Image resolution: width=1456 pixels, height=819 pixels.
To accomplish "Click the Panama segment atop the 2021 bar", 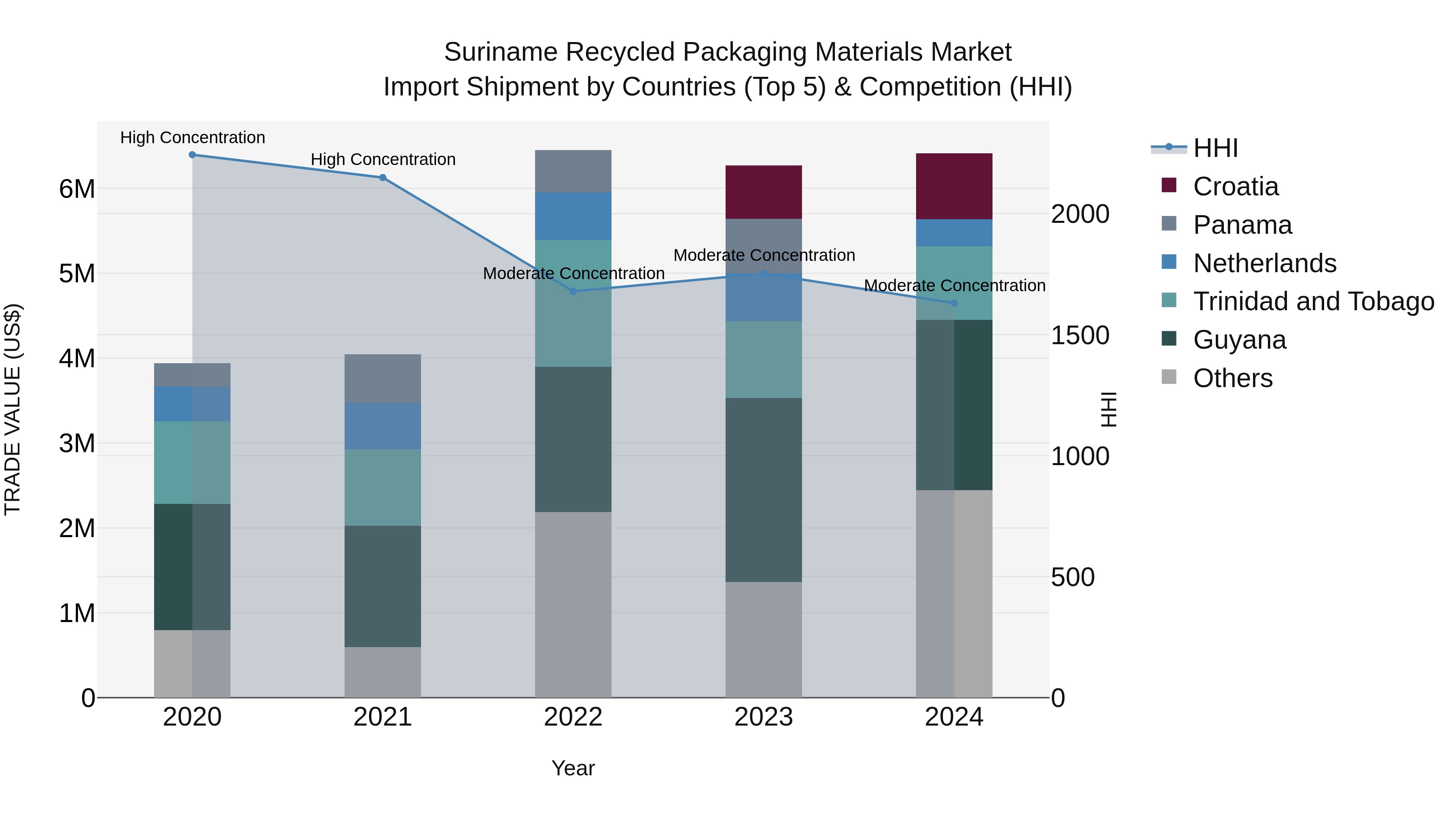I will coord(383,379).
